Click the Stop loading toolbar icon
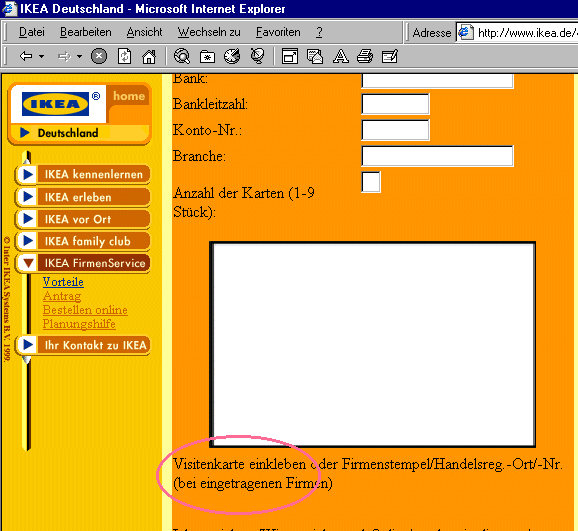Viewport: 578px width, 531px height. coord(99,56)
